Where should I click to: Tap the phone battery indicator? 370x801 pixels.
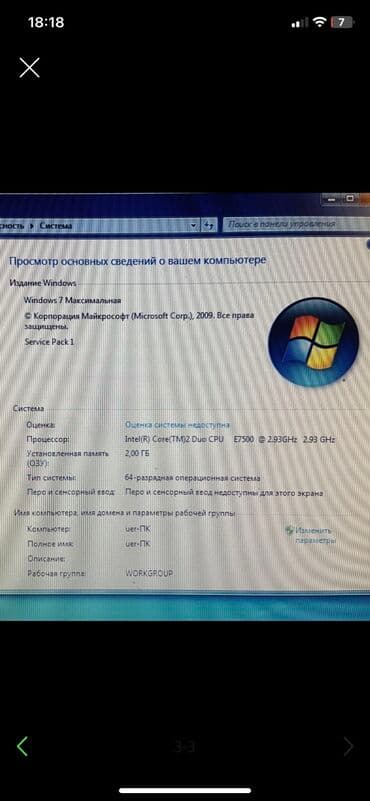(x=342, y=22)
